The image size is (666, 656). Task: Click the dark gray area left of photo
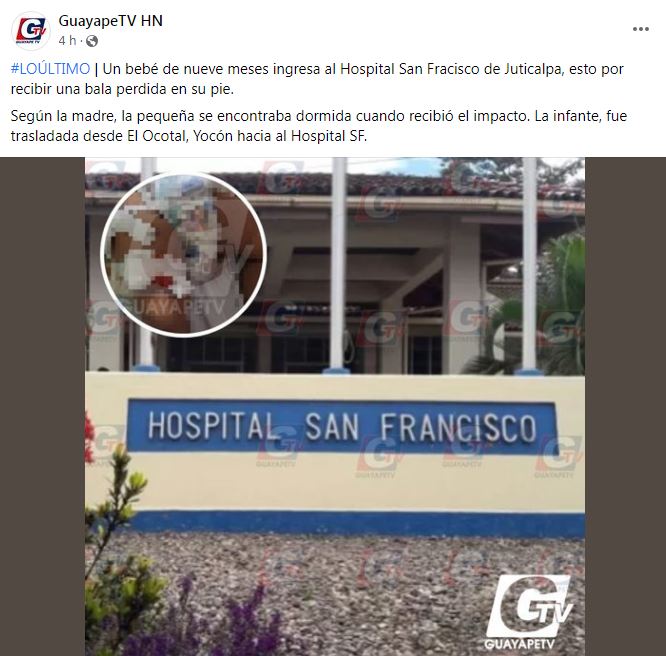pyautogui.click(x=42, y=407)
